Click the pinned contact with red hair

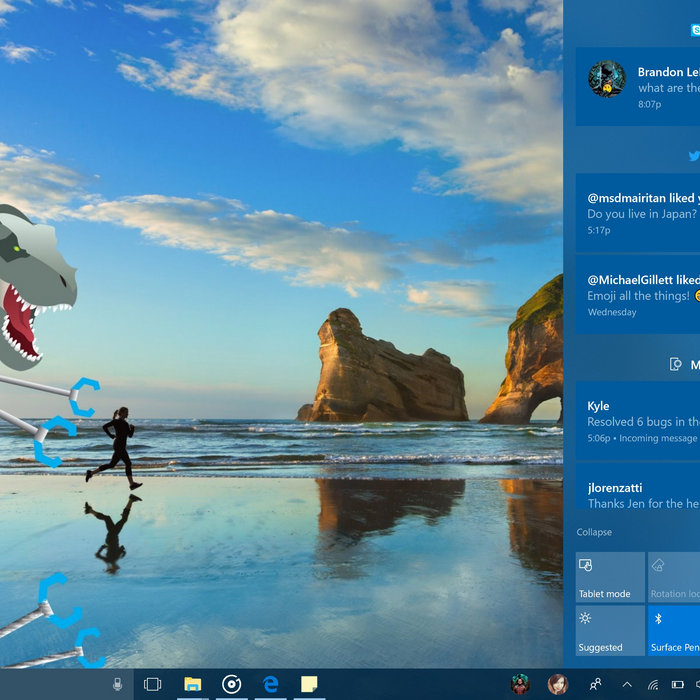[x=557, y=685]
